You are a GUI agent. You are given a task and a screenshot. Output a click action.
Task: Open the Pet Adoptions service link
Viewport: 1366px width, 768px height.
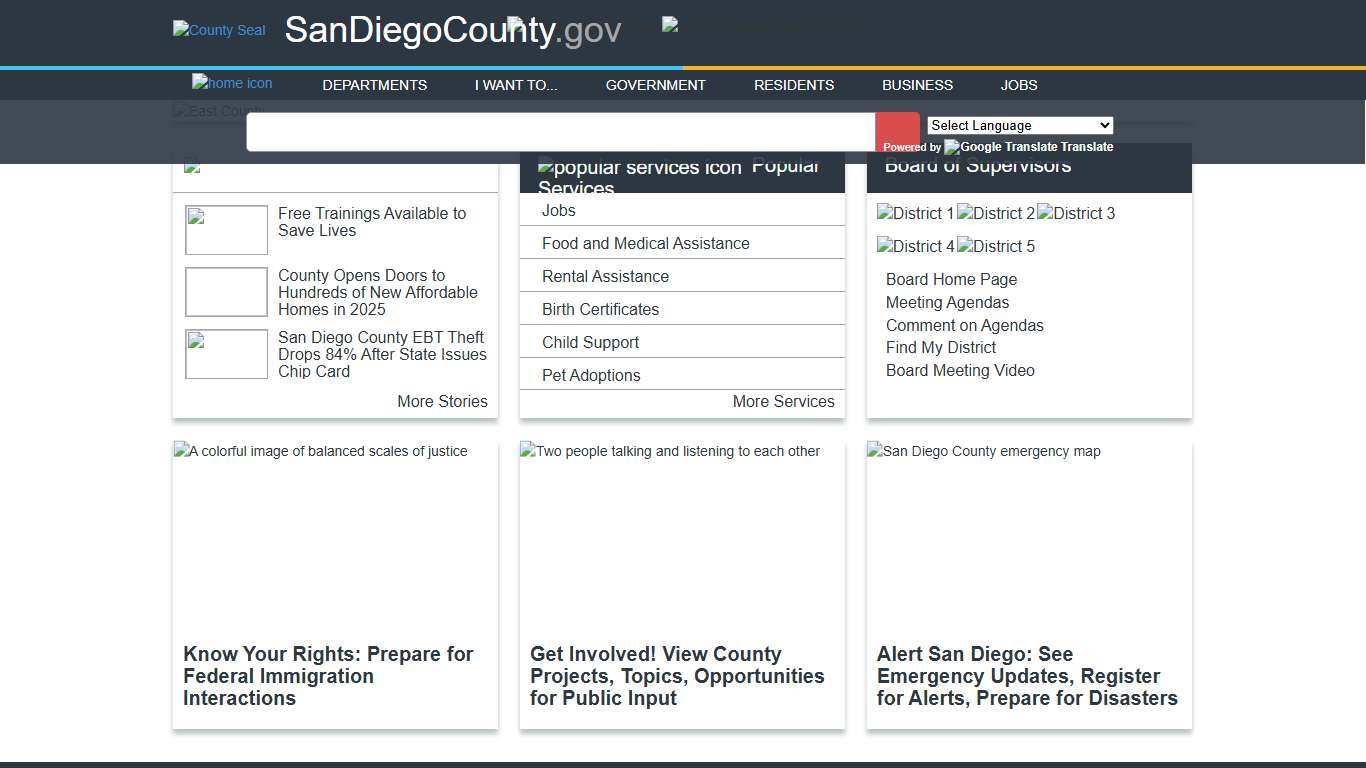click(590, 375)
